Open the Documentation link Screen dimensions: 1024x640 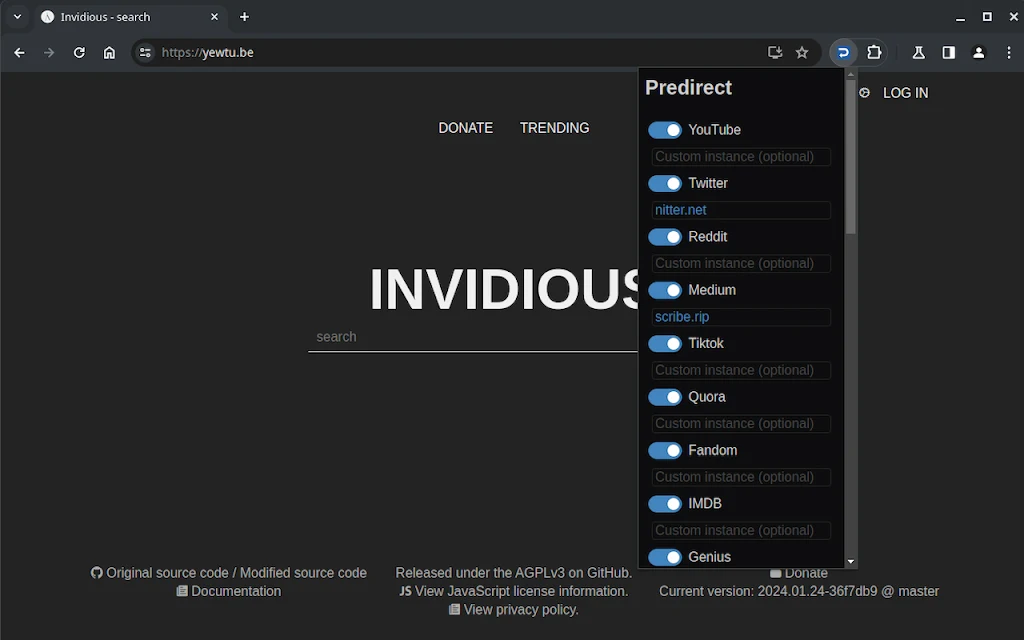tap(236, 592)
